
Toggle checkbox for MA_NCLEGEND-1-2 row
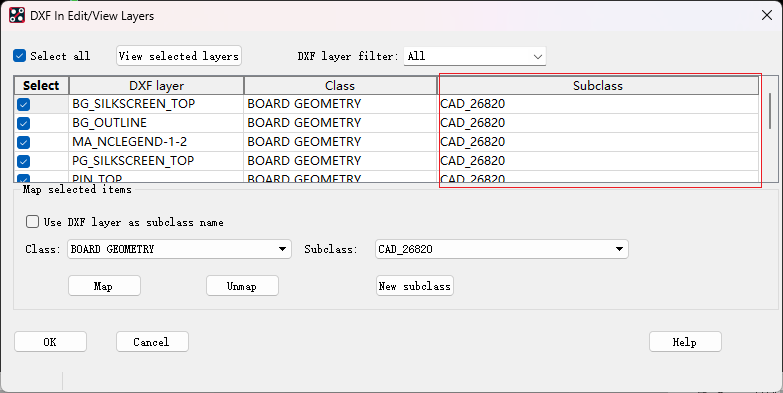click(x=23, y=142)
